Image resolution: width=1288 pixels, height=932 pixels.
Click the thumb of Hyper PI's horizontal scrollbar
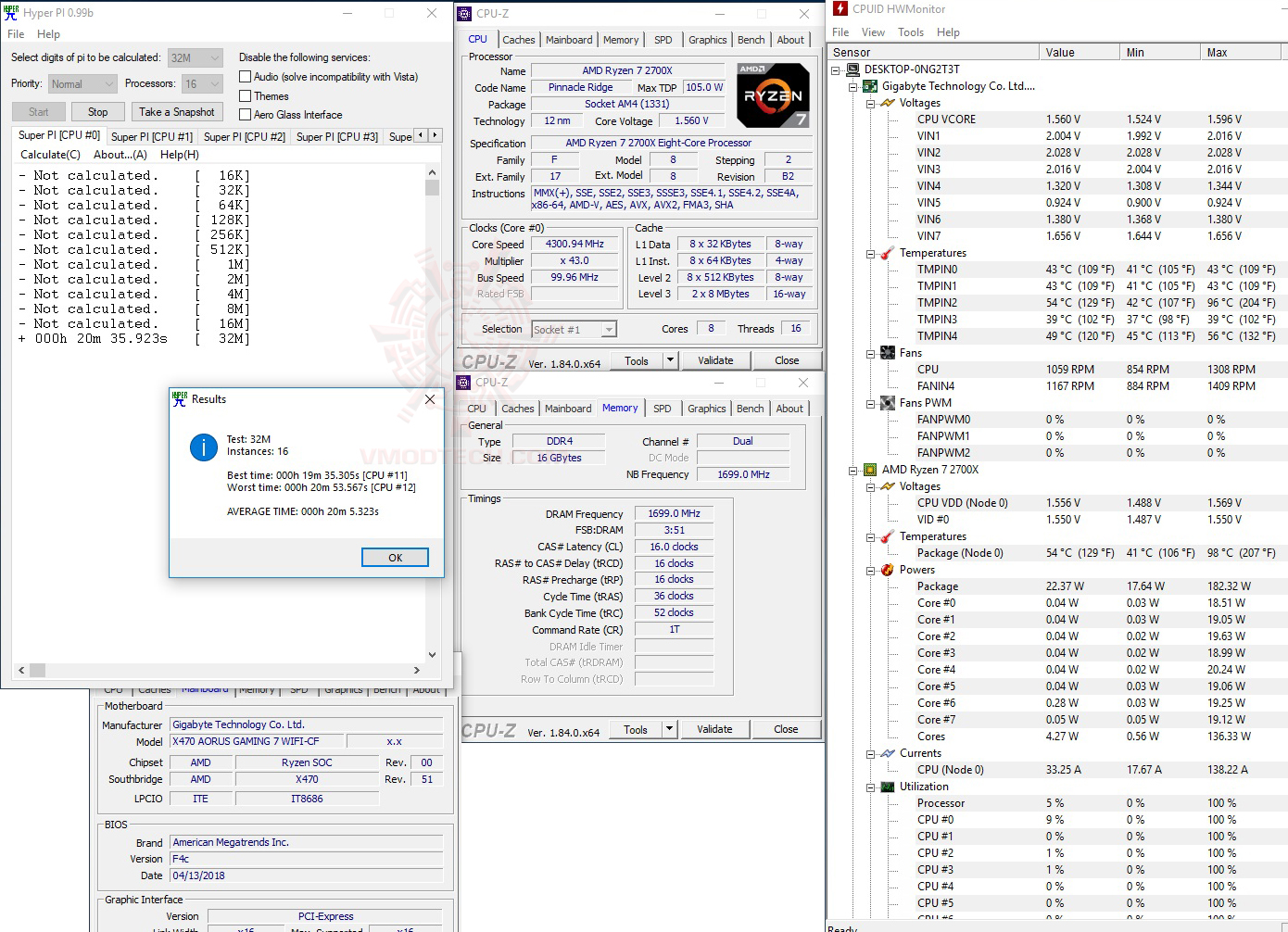[x=38, y=670]
